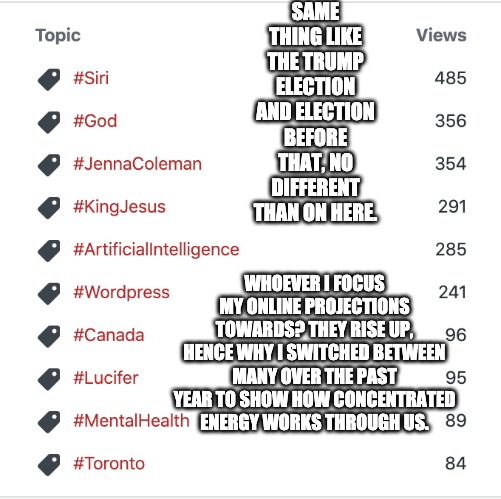Click the tag icon beside #God

click(x=49, y=122)
